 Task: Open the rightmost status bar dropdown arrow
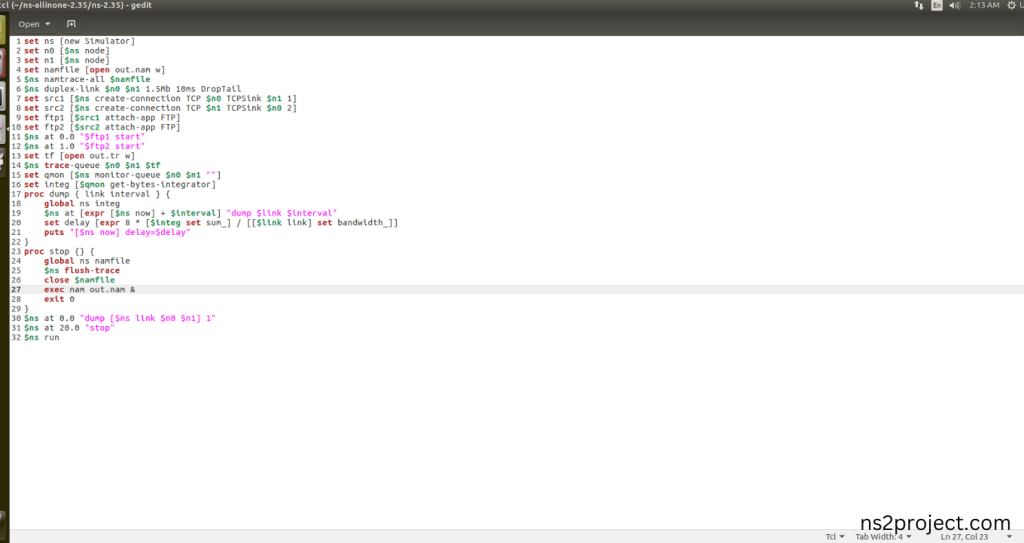point(1009,536)
